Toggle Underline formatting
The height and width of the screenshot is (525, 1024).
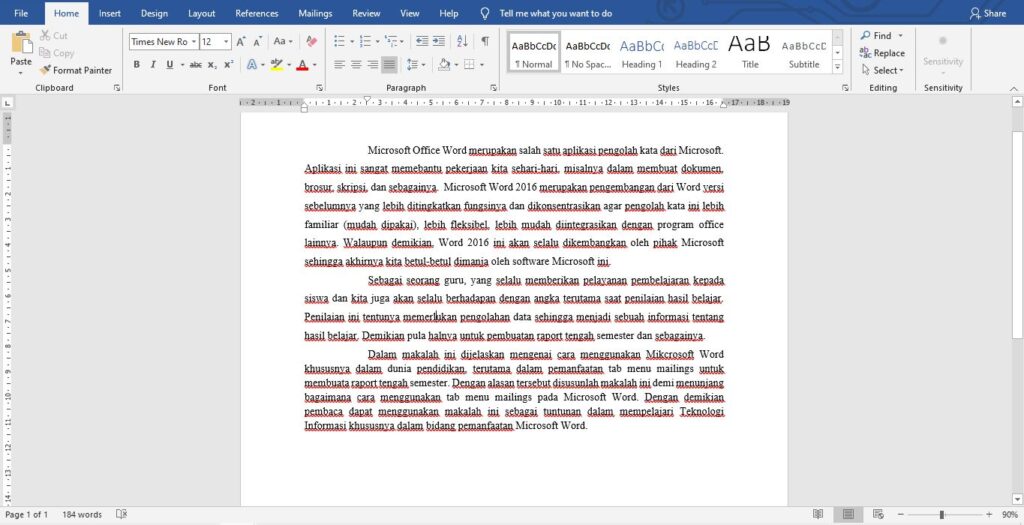(x=170, y=65)
